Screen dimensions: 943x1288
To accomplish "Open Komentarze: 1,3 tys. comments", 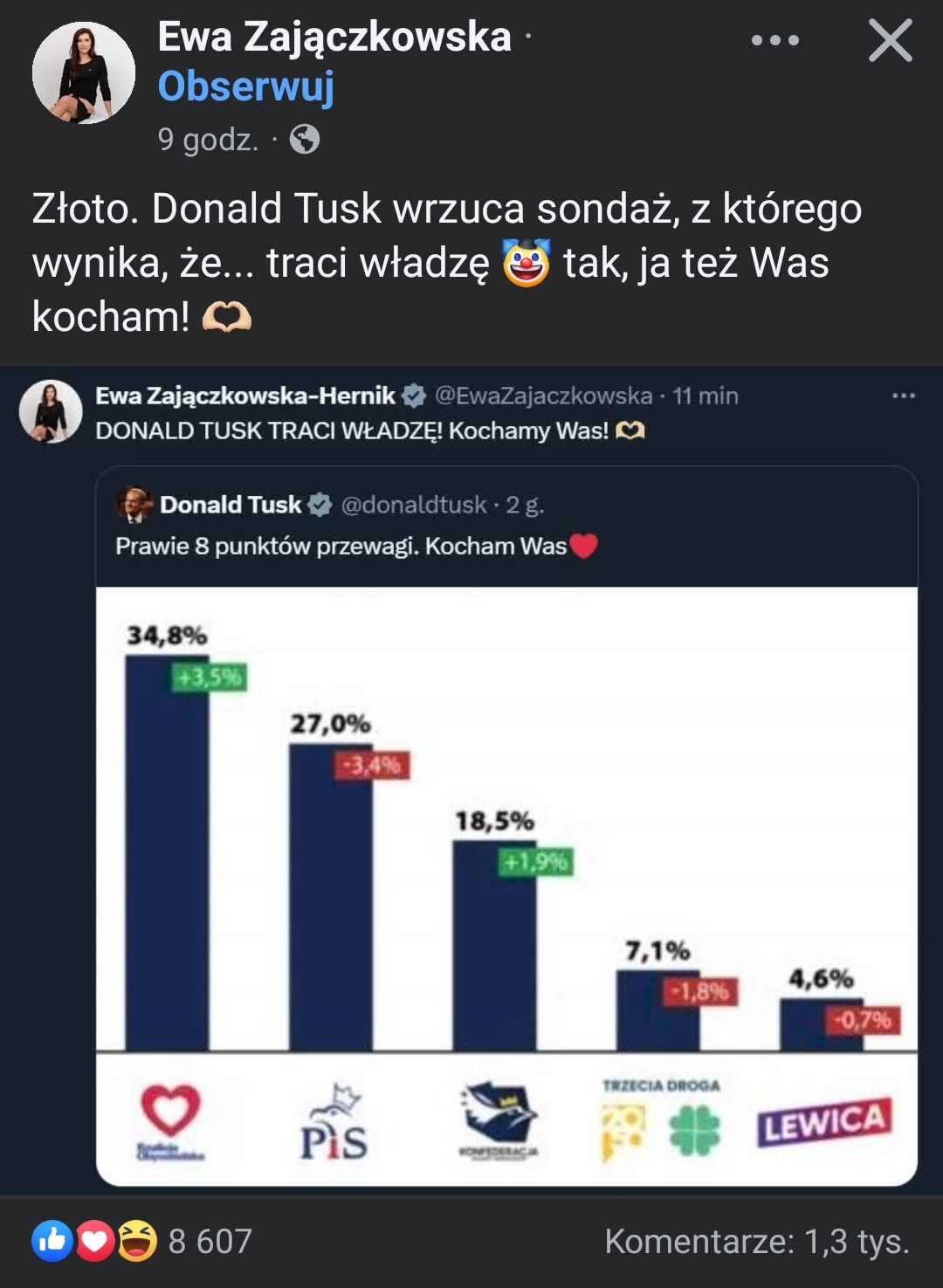I will click(x=757, y=1241).
